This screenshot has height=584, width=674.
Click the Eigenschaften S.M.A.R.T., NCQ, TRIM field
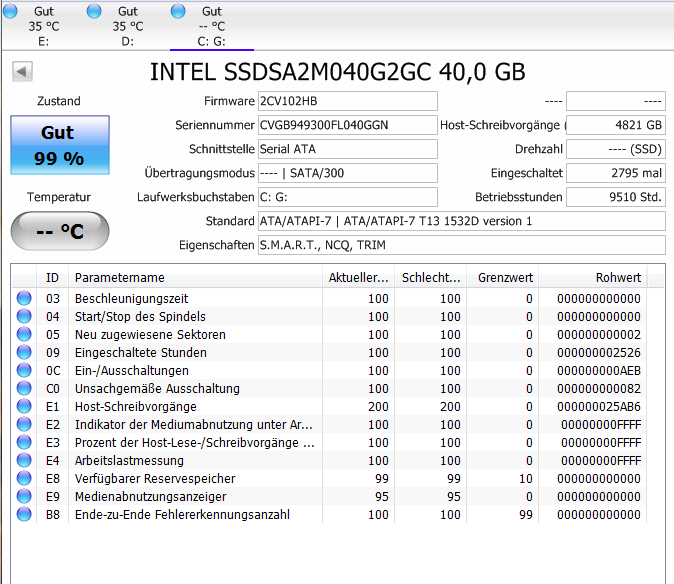pos(462,245)
